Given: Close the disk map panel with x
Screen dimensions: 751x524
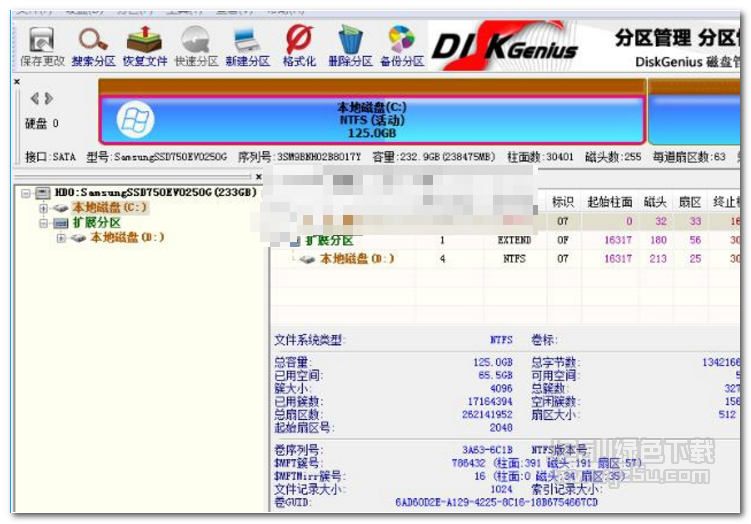Looking at the screenshot, I should point(17,82).
